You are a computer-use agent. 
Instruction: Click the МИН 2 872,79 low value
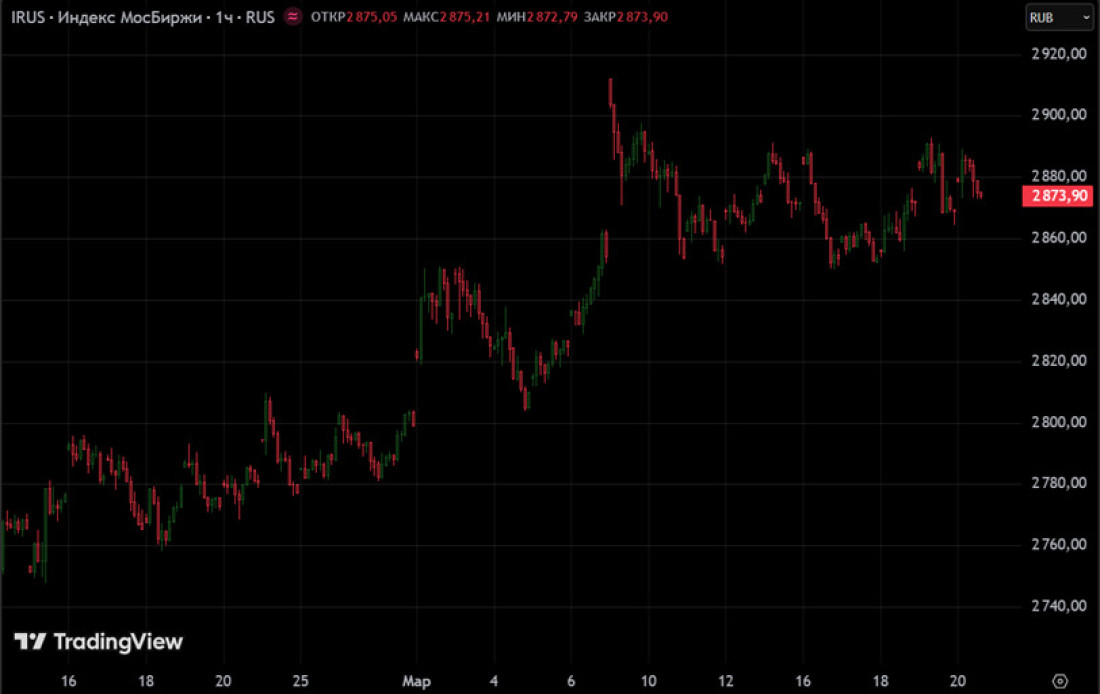pos(537,17)
